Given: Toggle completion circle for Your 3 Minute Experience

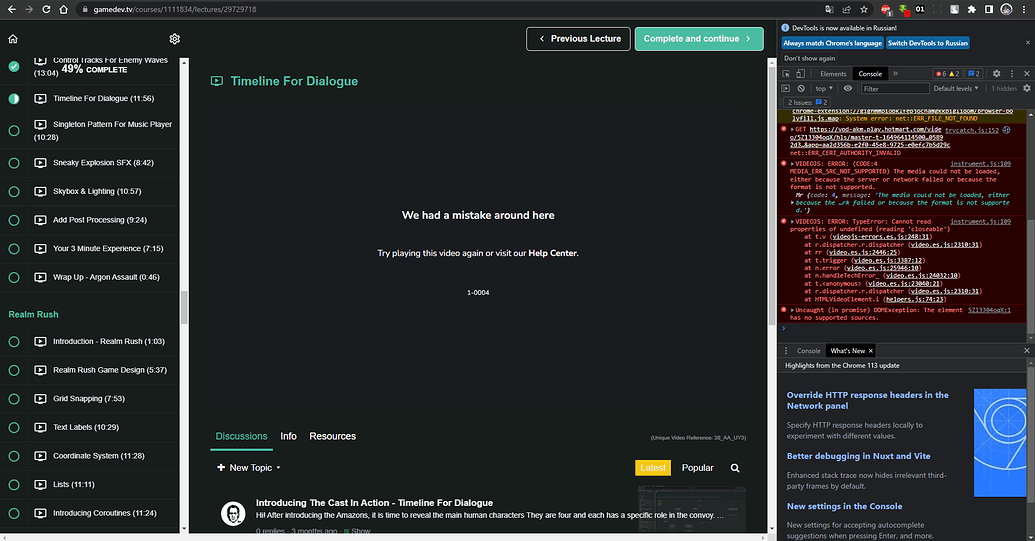Looking at the screenshot, I should click(x=14, y=249).
